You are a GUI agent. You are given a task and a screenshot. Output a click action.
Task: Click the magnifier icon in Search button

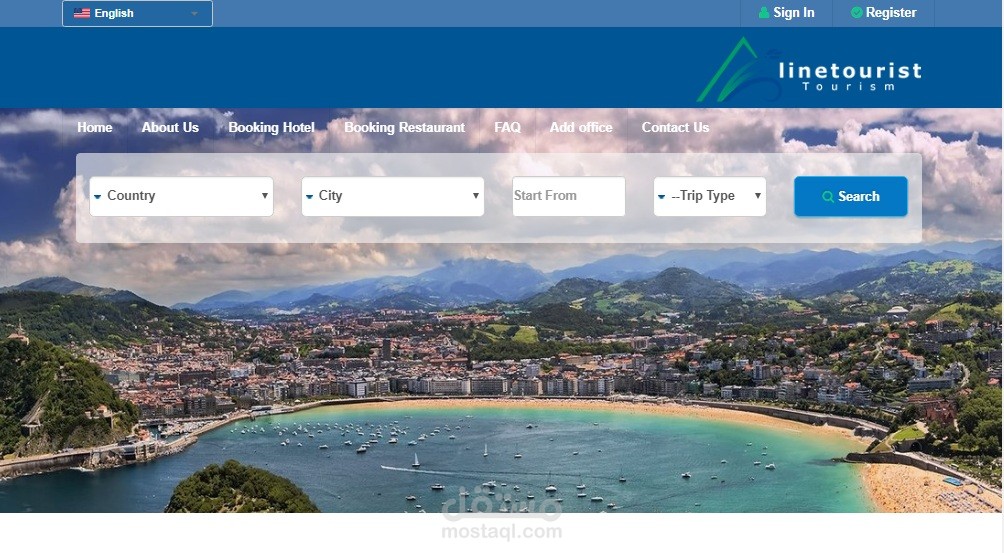(x=828, y=196)
